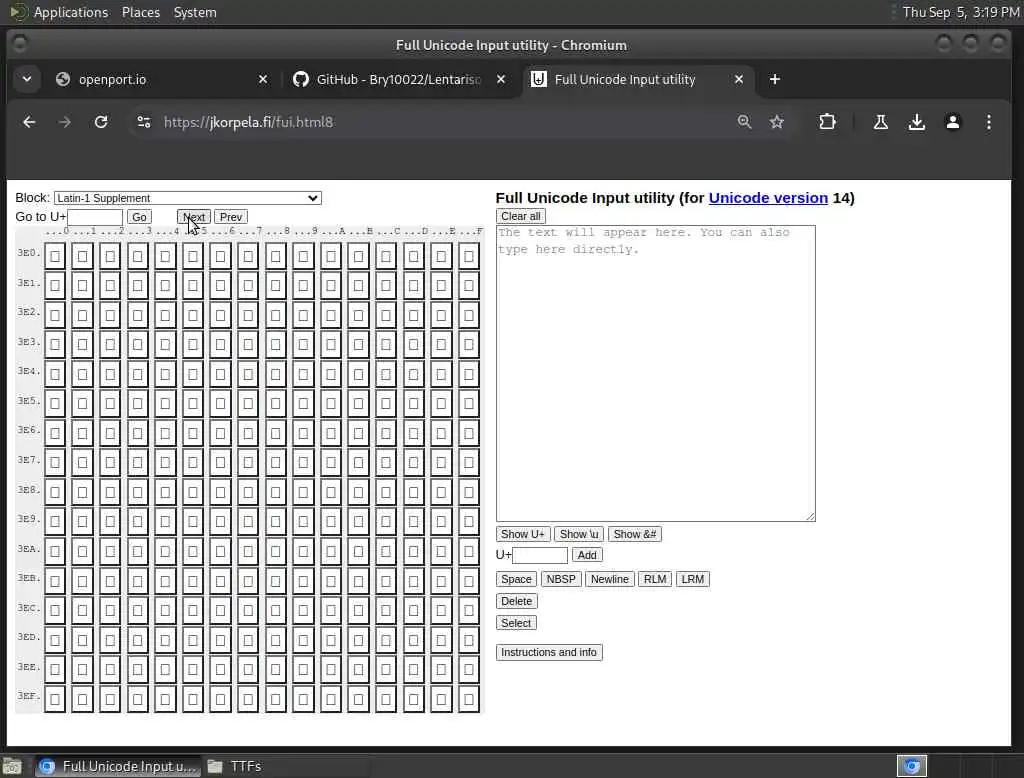1024x778 pixels.
Task: Switch to the GitHub Bry10022/Lentariso tab
Action: (x=398, y=79)
